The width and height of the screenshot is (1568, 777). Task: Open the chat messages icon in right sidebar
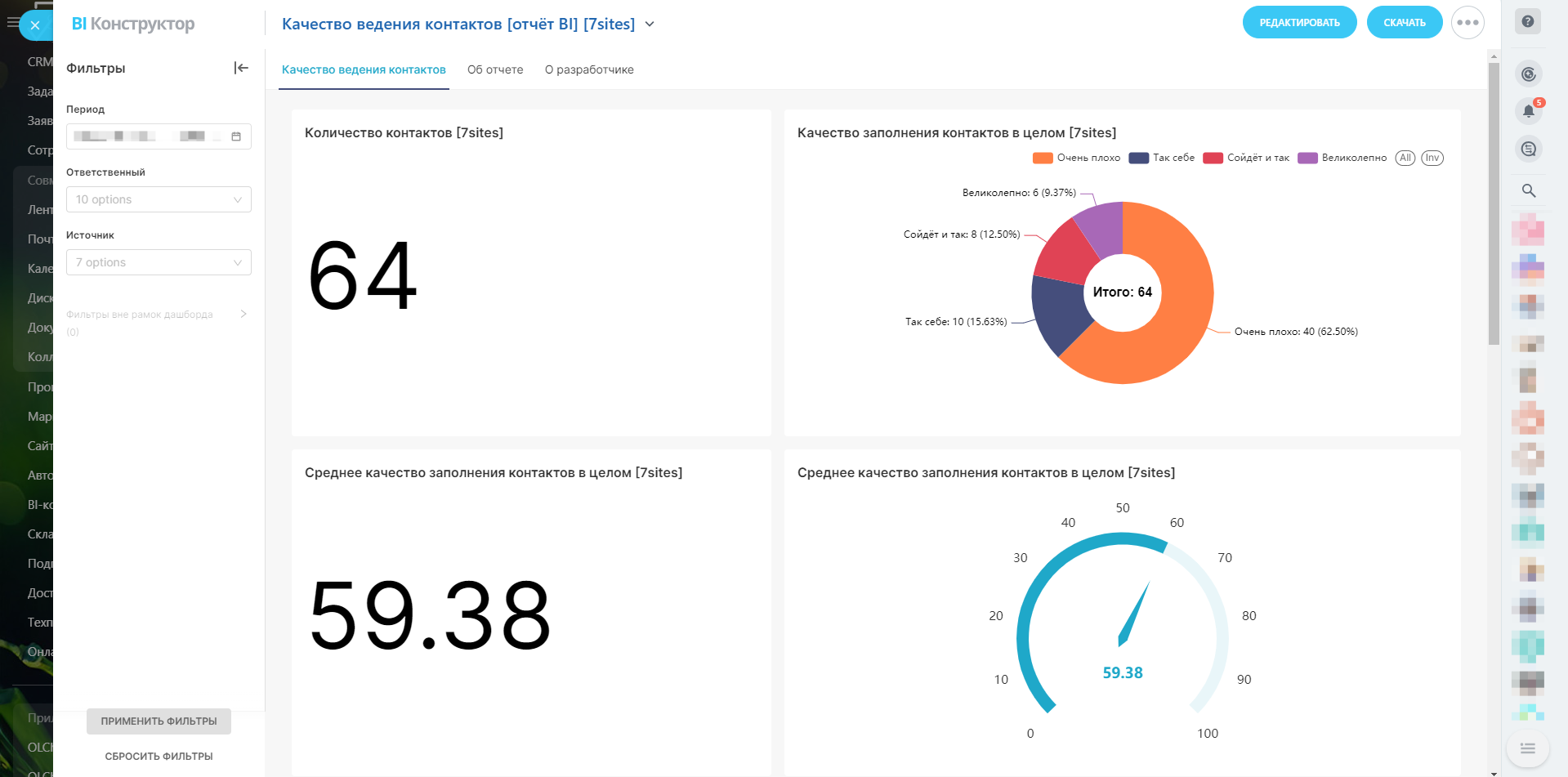tap(1529, 149)
